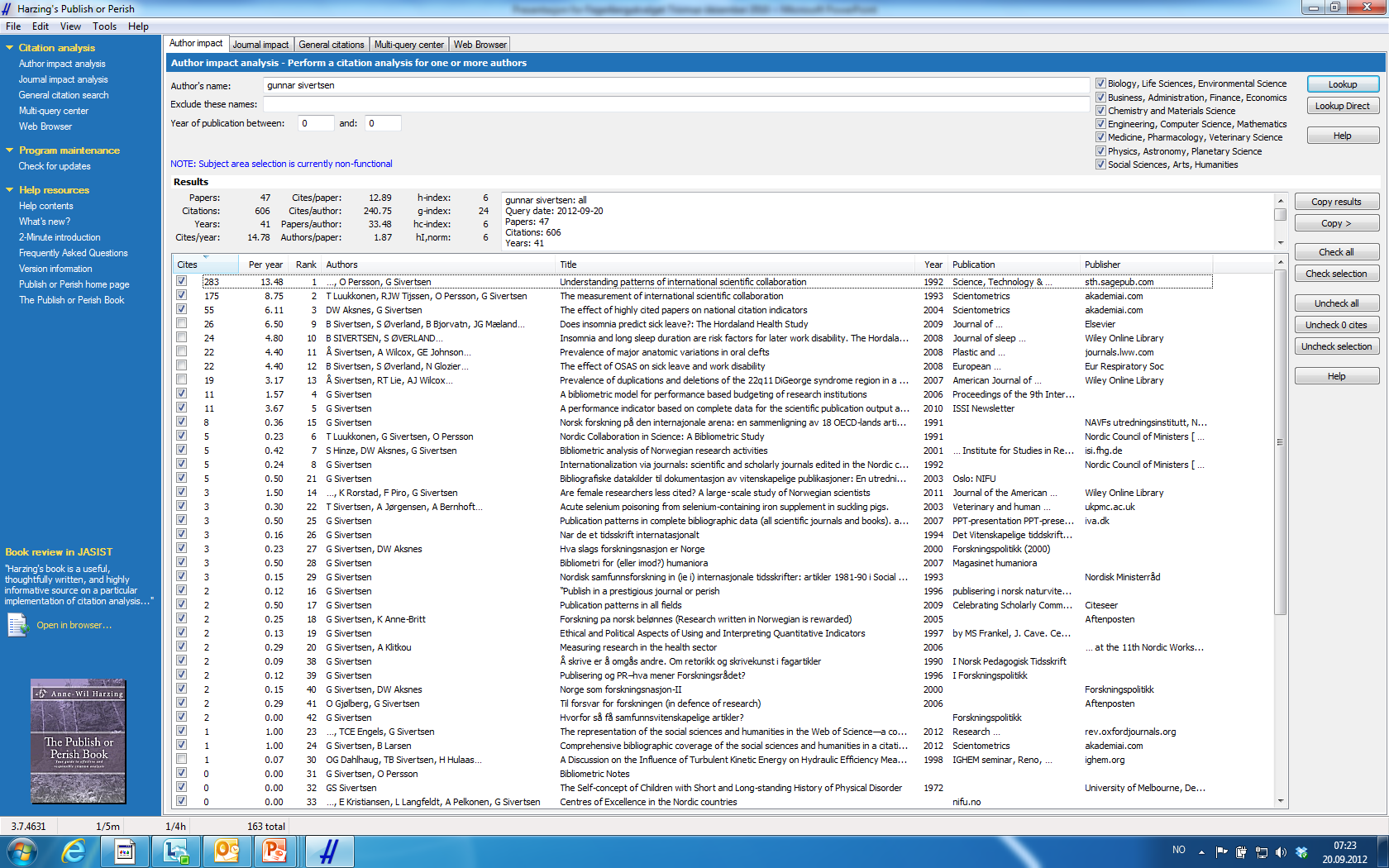Image resolution: width=1389 pixels, height=868 pixels.
Task: Click the Check all button
Action: coord(1336,252)
